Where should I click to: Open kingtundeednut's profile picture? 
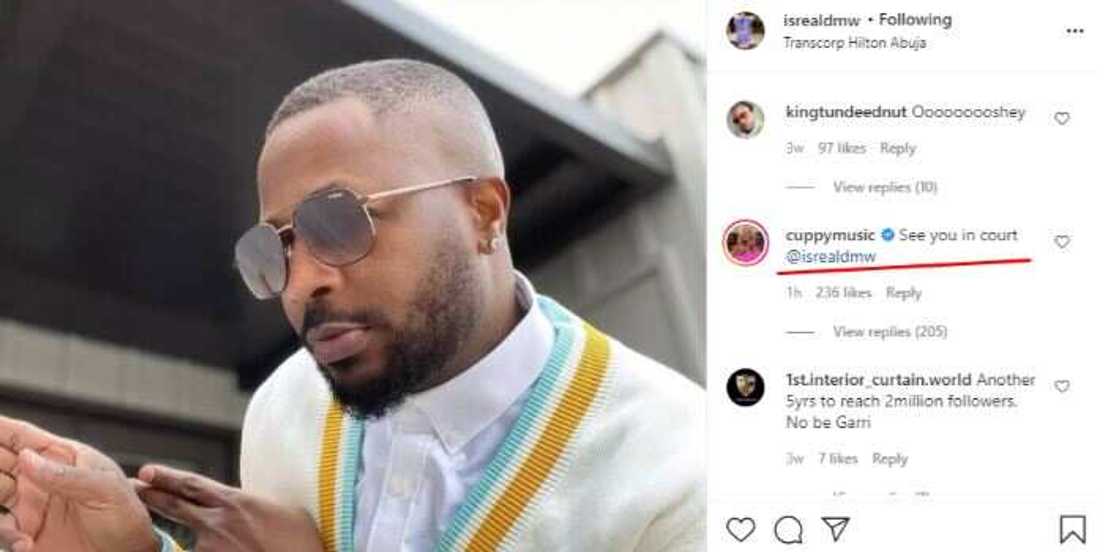745,119
